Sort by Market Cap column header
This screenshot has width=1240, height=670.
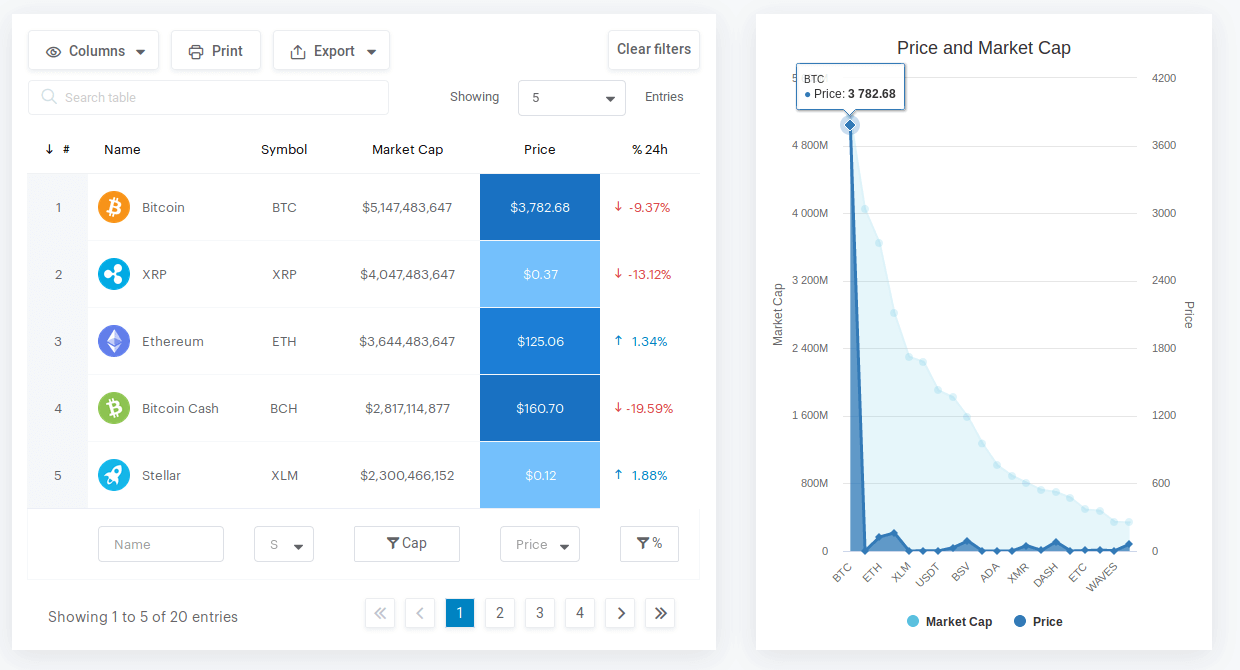[407, 149]
